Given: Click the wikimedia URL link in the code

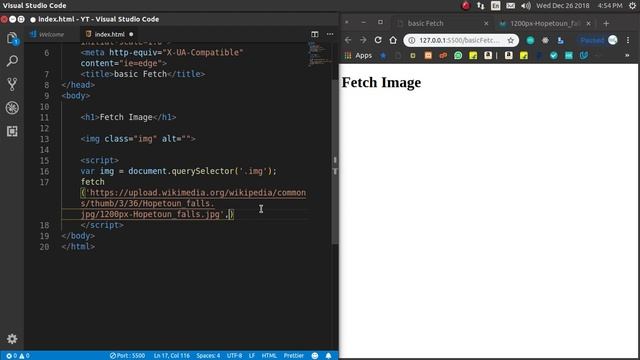Looking at the screenshot, I should click(193, 203).
